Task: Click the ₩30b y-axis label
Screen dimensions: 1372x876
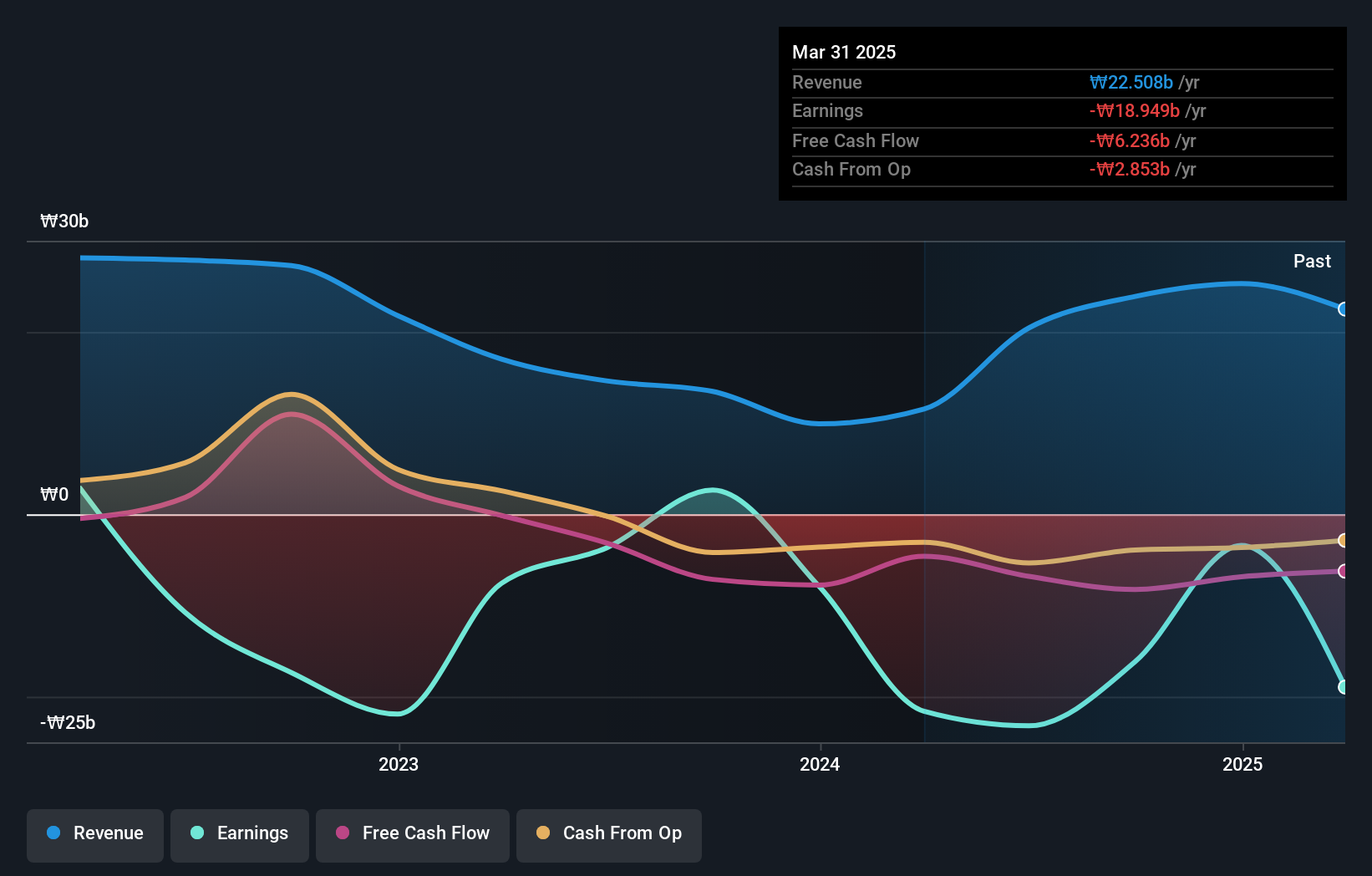Action: click(x=64, y=222)
